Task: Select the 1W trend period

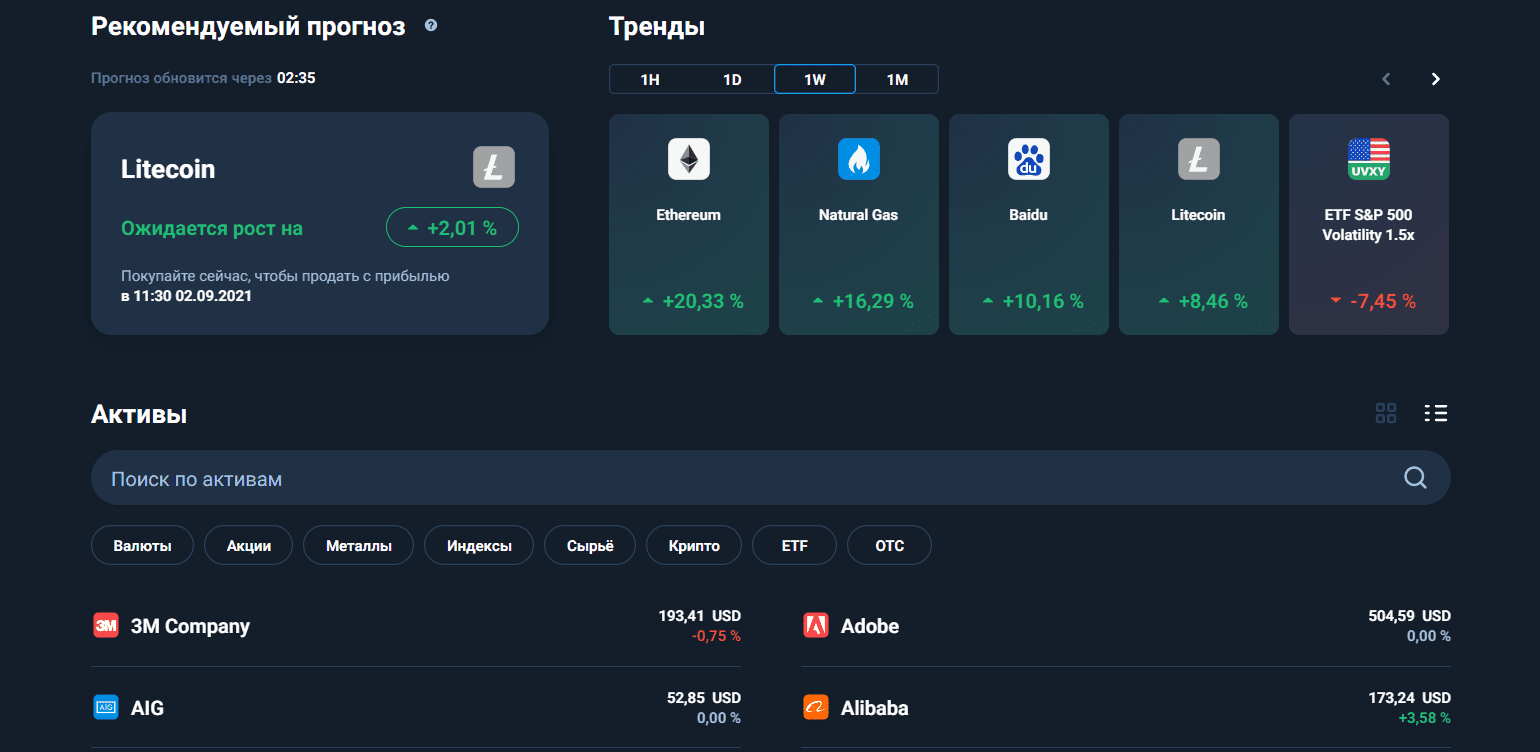Action: [x=815, y=79]
